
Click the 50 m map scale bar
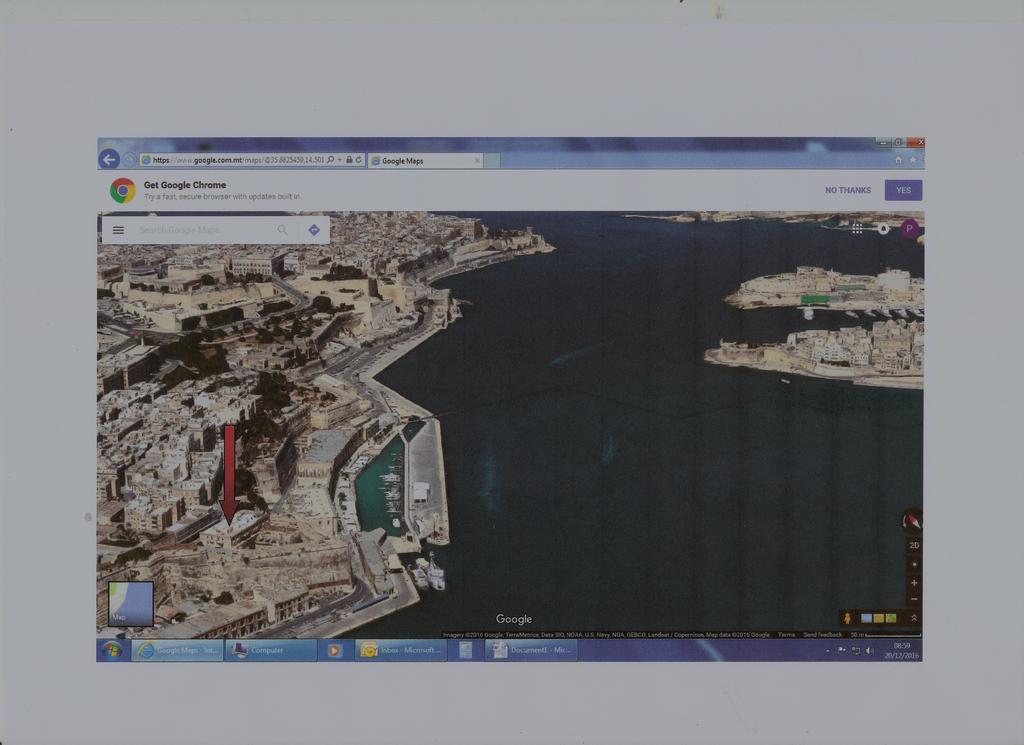pyautogui.click(x=886, y=635)
